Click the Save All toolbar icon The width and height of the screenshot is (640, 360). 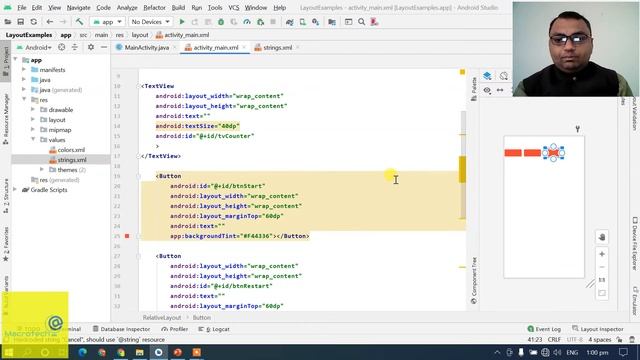(20, 22)
